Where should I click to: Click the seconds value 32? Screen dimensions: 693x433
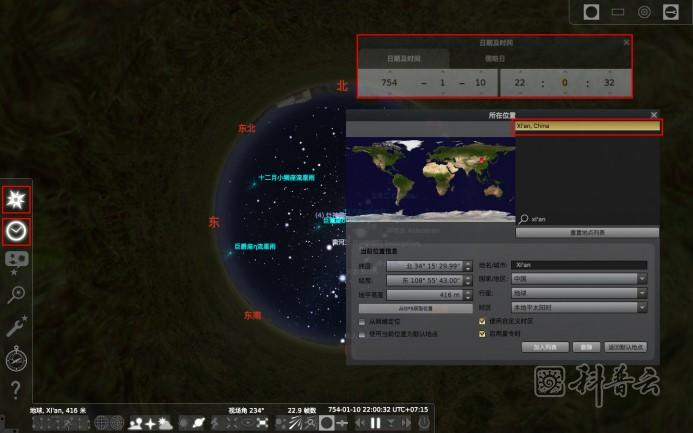point(609,83)
